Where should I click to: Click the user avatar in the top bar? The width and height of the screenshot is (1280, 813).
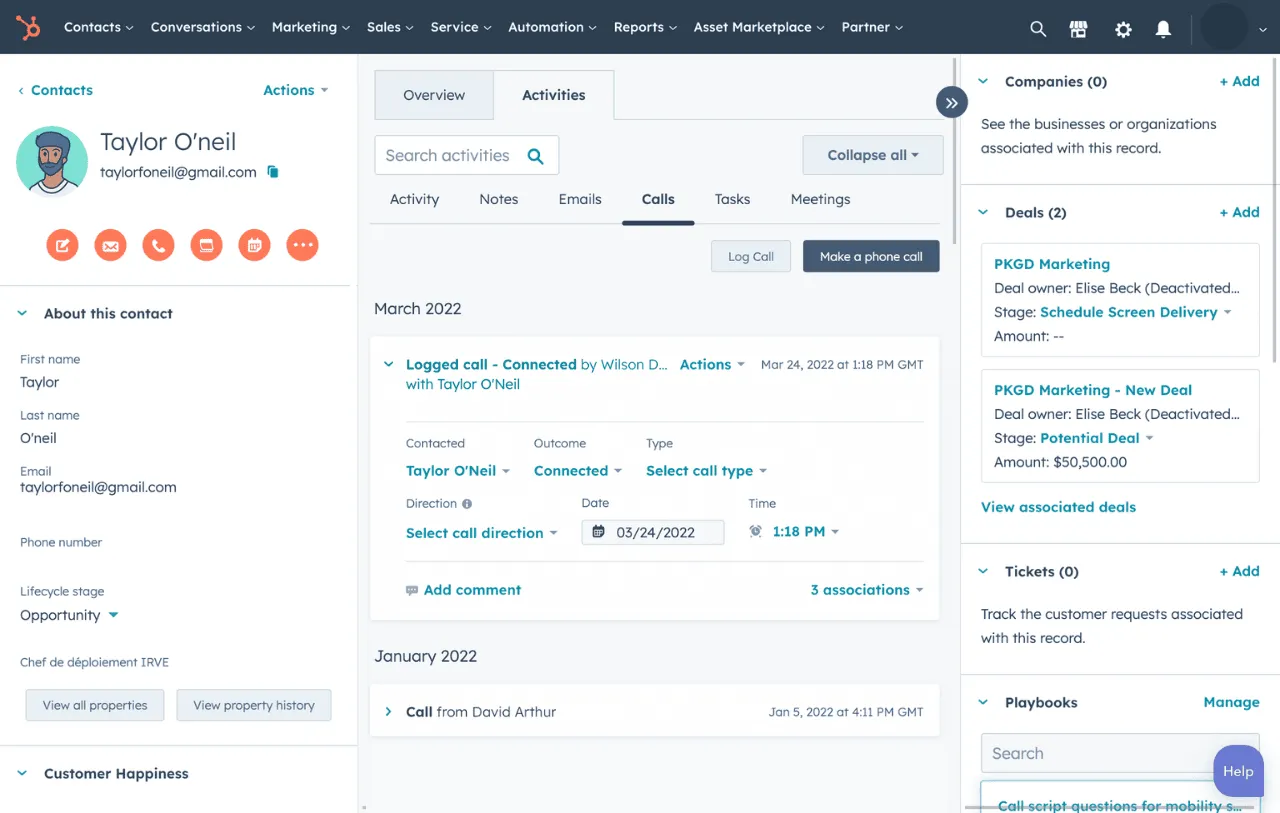pyautogui.click(x=1224, y=27)
